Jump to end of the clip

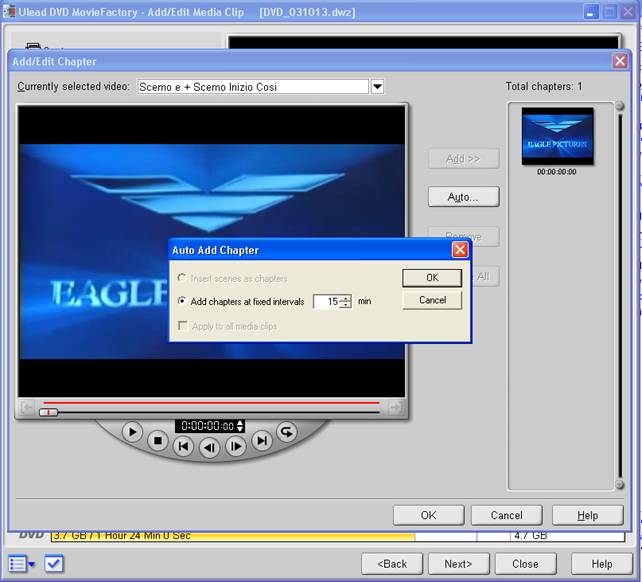pyautogui.click(x=262, y=441)
